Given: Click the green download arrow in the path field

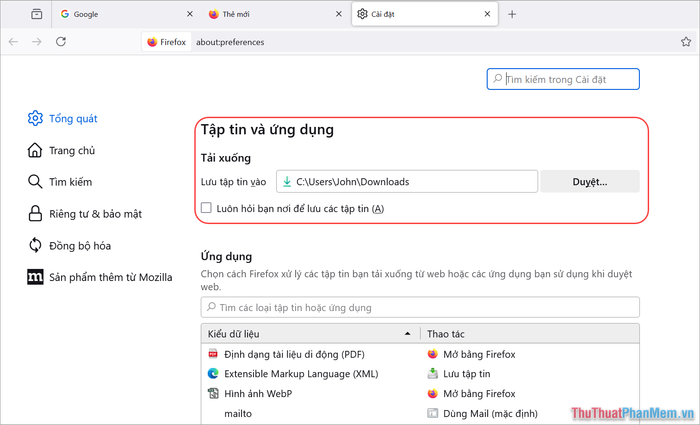Looking at the screenshot, I should click(287, 181).
